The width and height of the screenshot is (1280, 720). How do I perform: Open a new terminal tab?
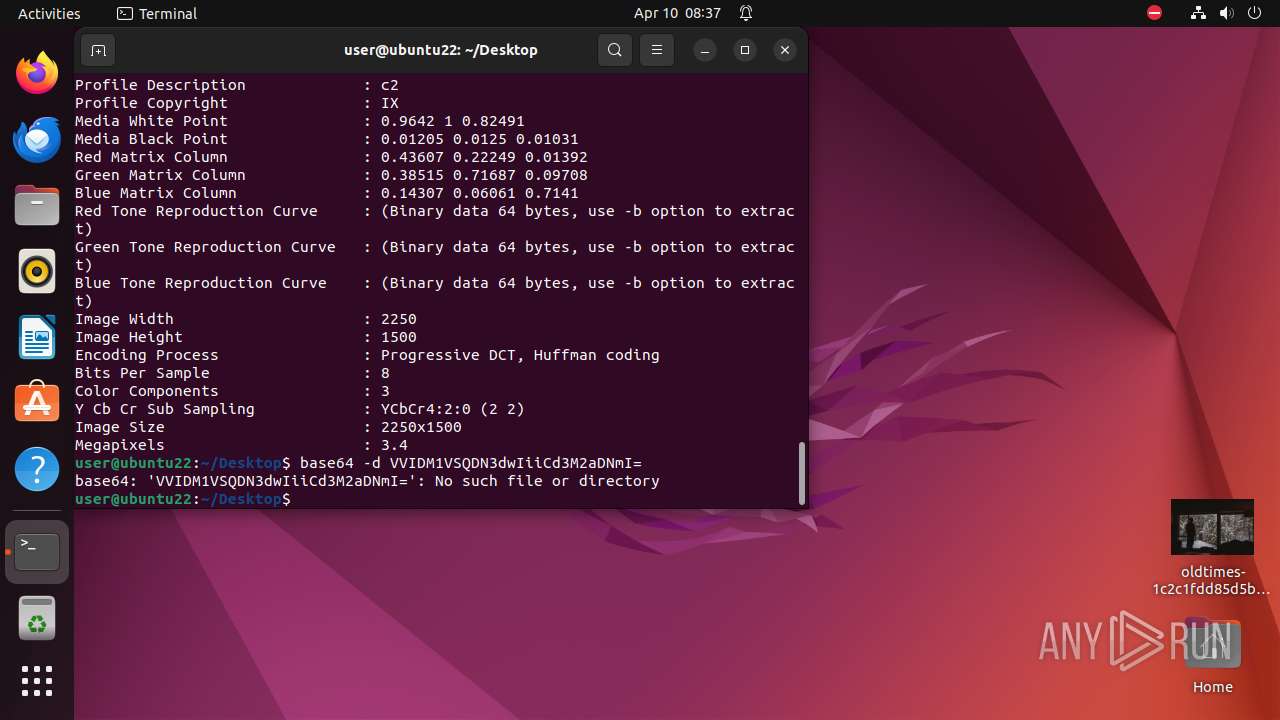(x=97, y=50)
